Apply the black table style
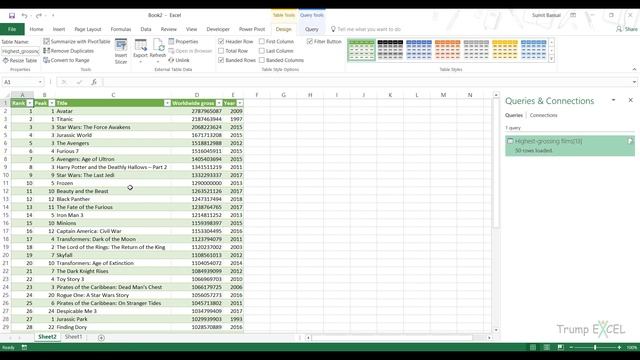 click(390, 50)
